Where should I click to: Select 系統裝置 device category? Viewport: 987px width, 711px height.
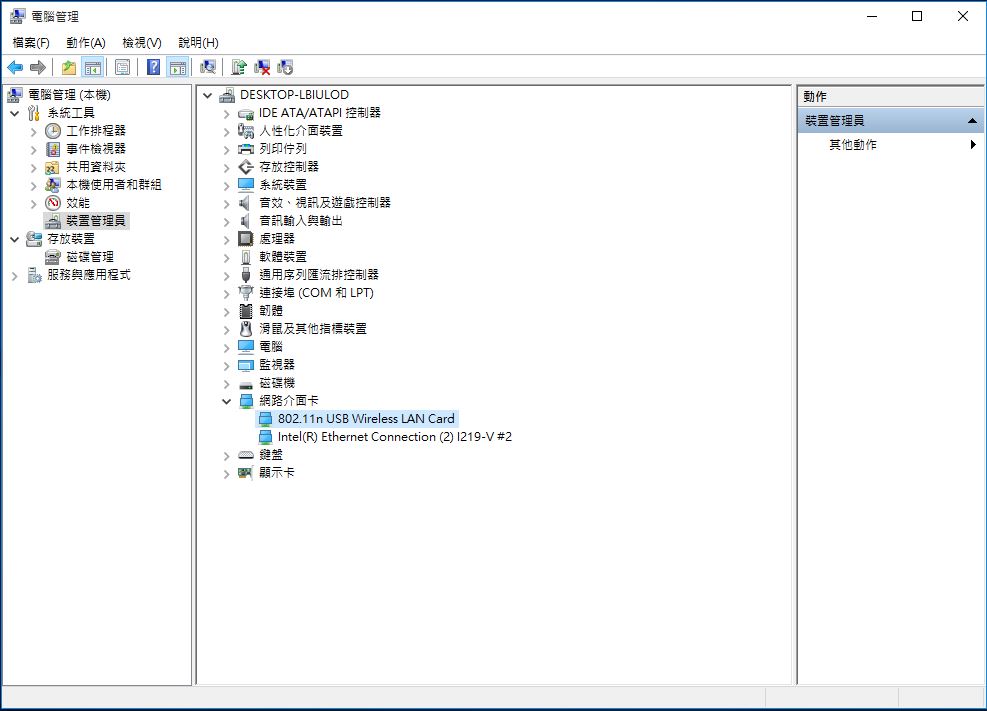pos(283,185)
